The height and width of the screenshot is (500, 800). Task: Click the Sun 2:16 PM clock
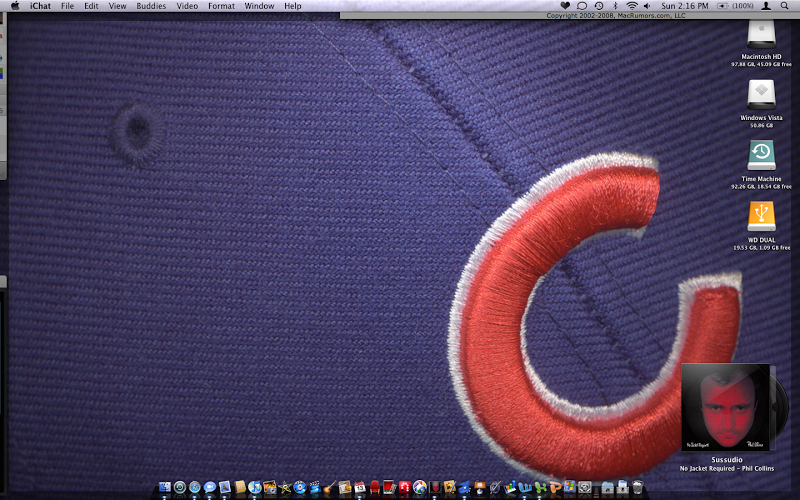point(685,6)
